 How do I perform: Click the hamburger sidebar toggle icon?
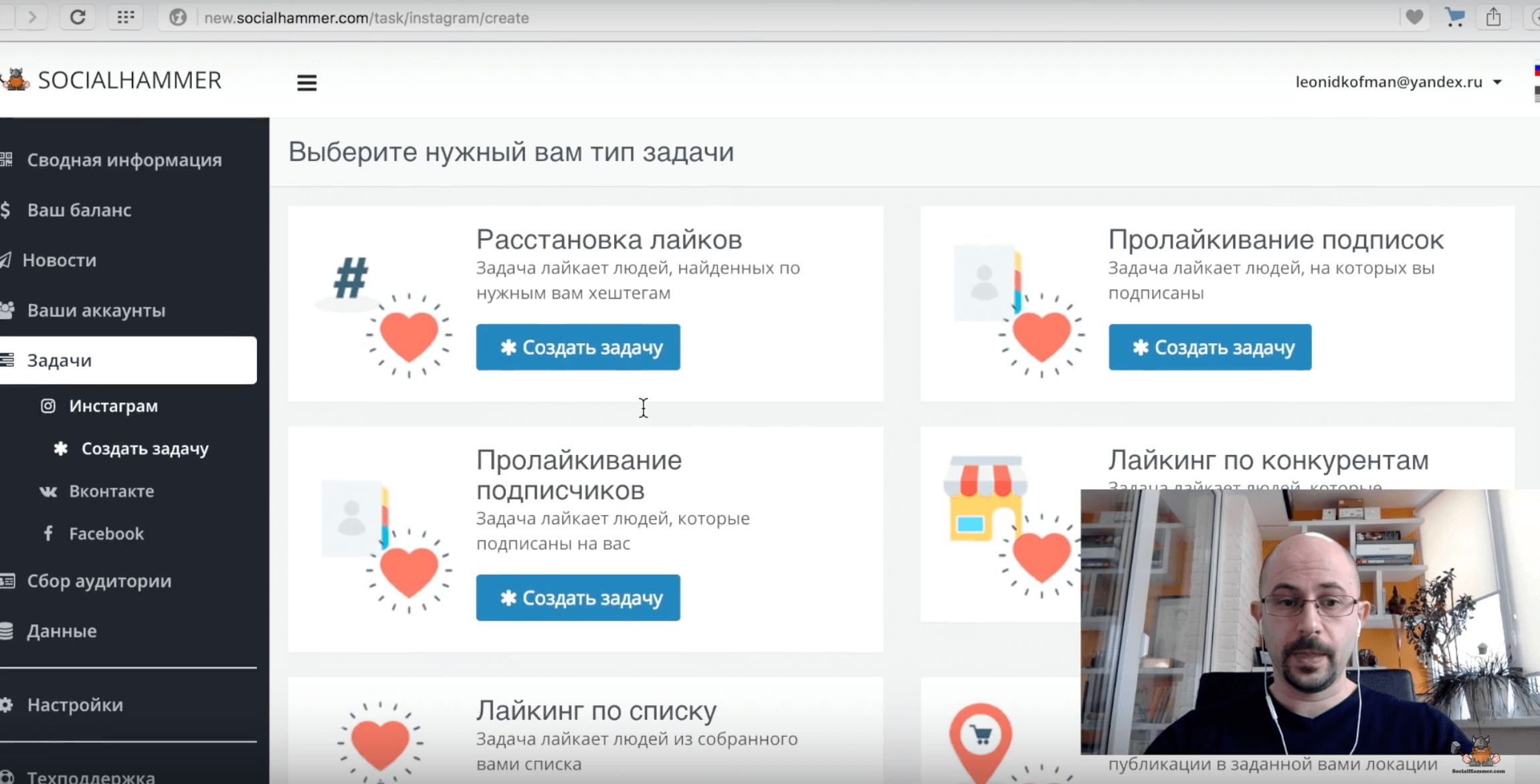click(x=306, y=82)
